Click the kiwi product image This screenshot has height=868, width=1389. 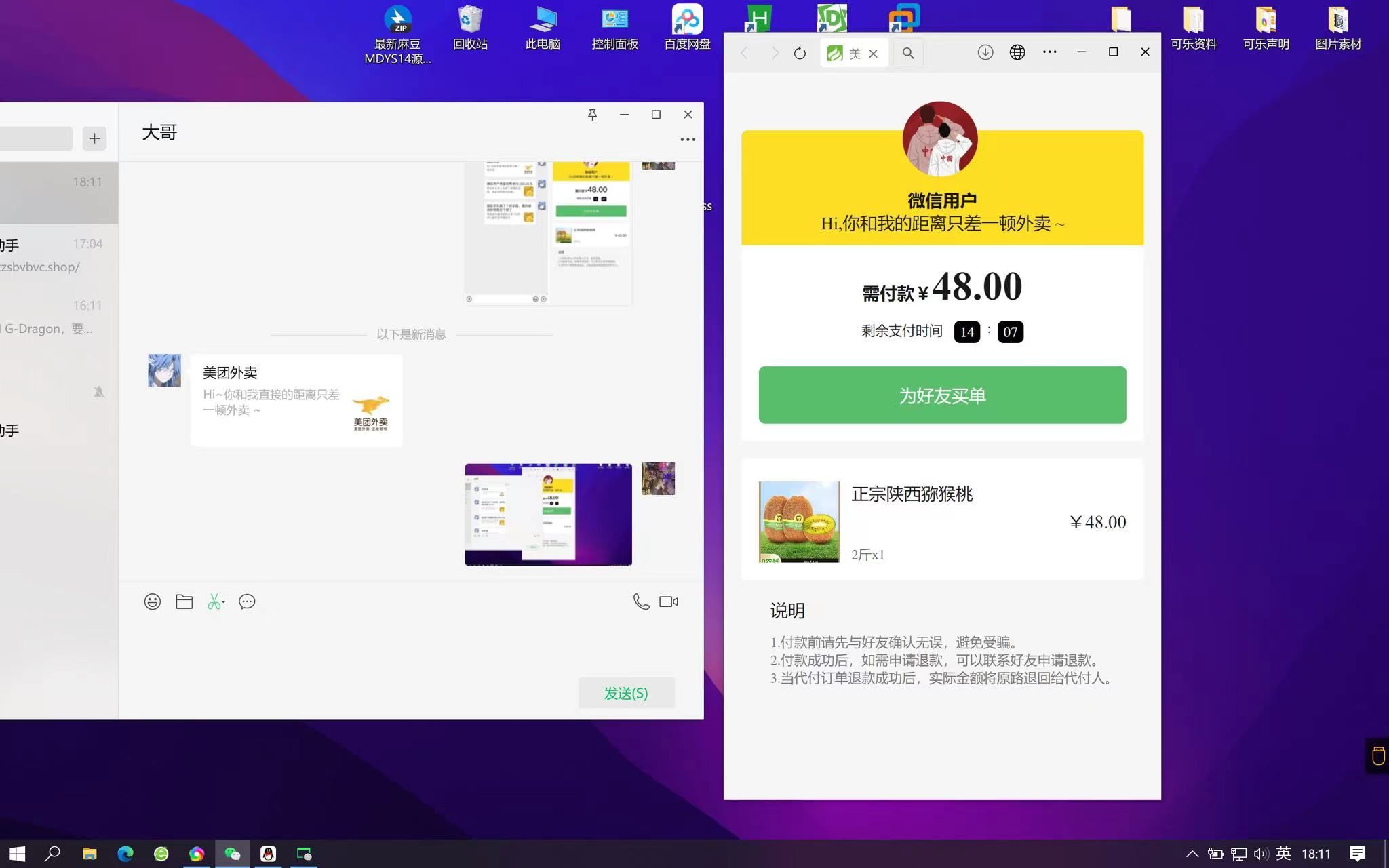coord(799,522)
